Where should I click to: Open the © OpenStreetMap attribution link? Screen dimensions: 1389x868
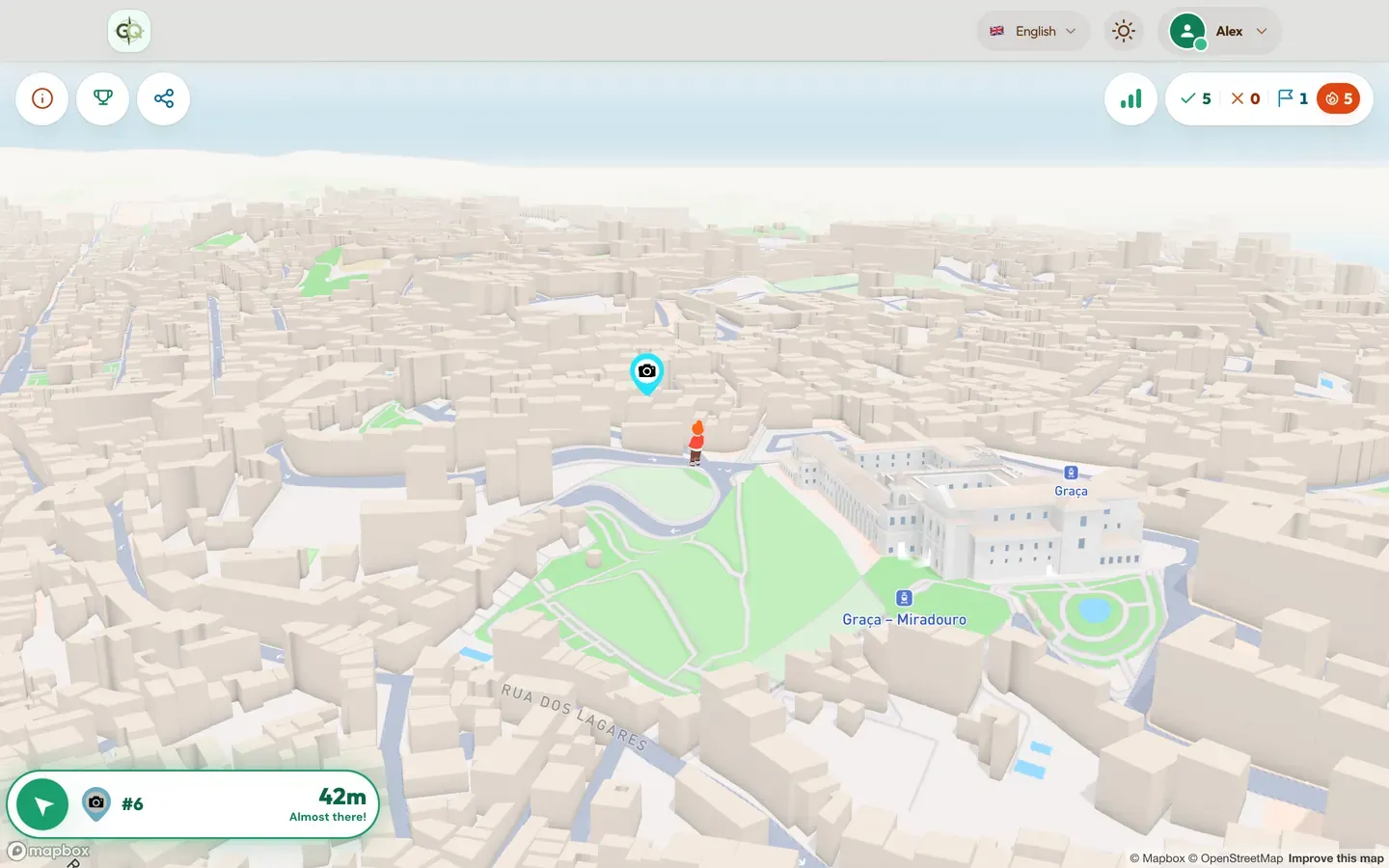pyautogui.click(x=1236, y=858)
